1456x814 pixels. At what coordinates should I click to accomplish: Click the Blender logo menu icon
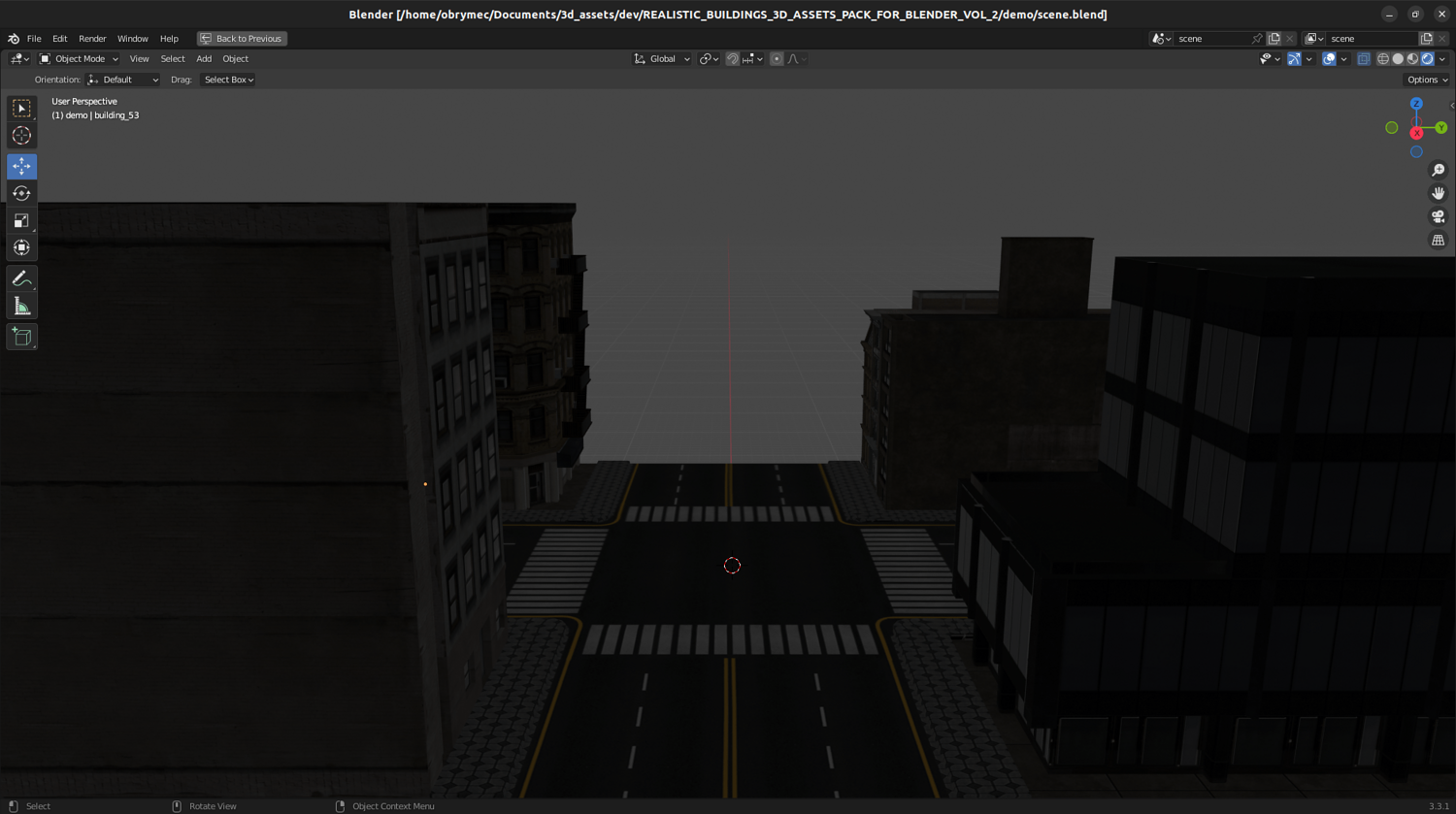click(14, 39)
